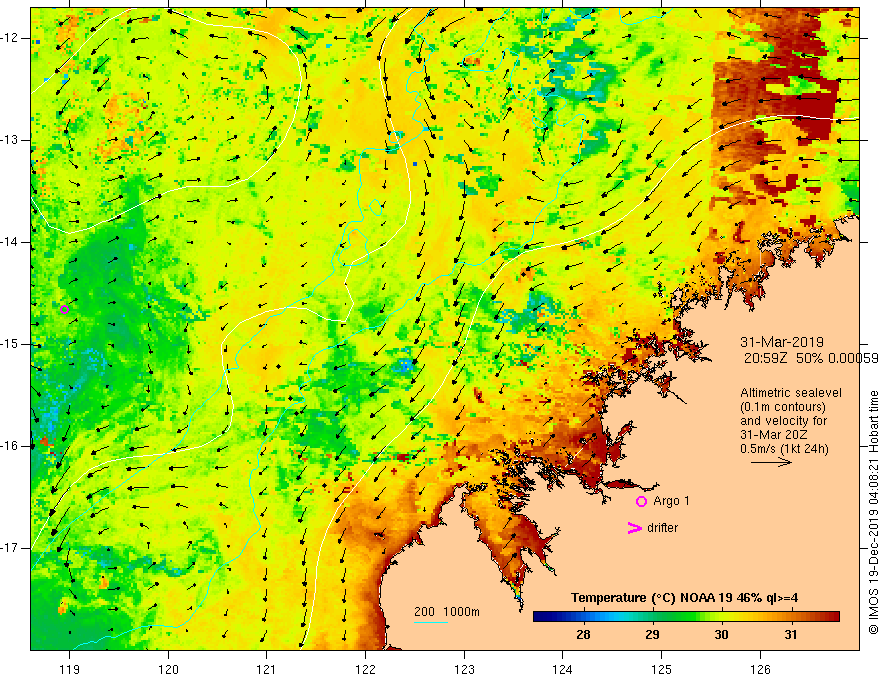Click the '200 1000m' depth label

pos(447,612)
